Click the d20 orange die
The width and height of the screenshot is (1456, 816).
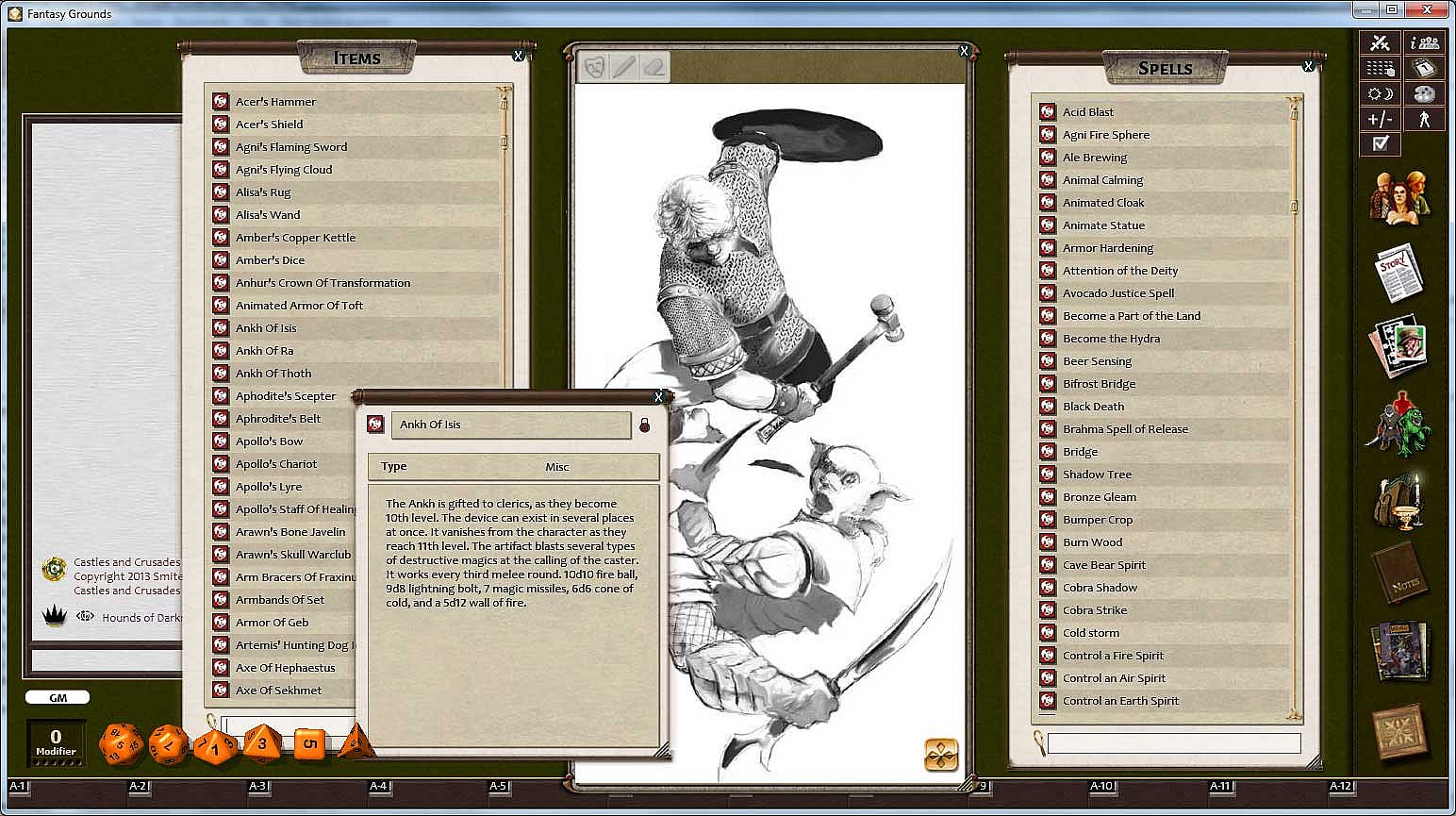[x=120, y=743]
